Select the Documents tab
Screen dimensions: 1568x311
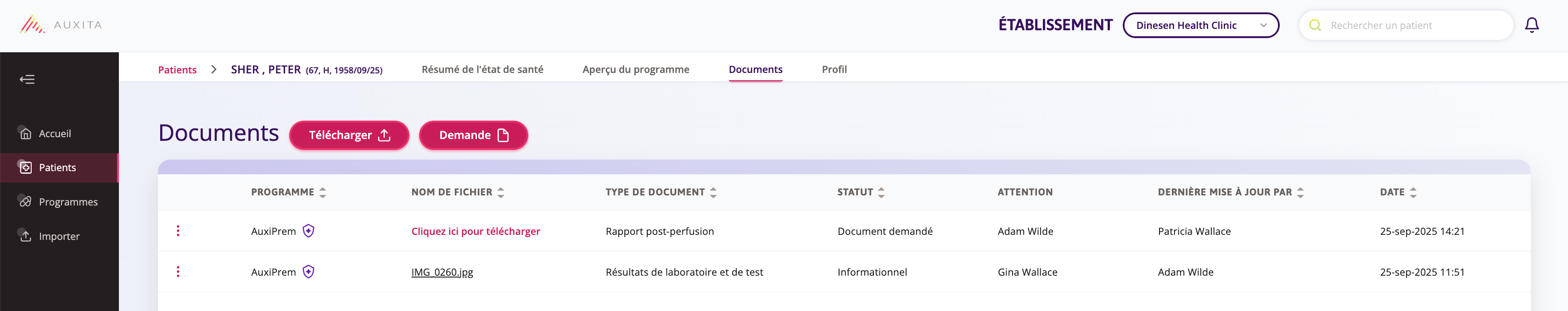tap(756, 69)
